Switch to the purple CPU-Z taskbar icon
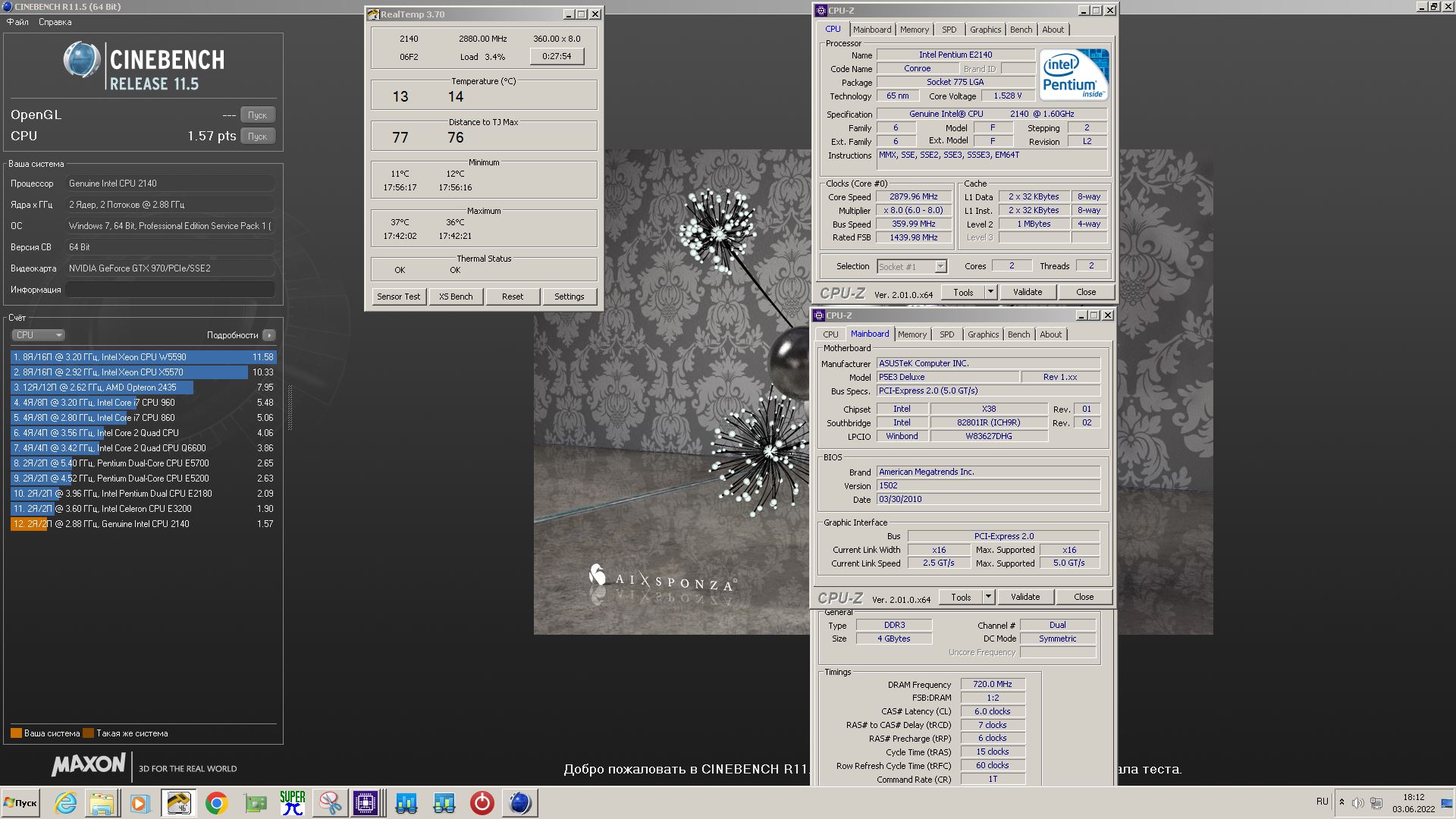1456x819 pixels. click(x=366, y=803)
